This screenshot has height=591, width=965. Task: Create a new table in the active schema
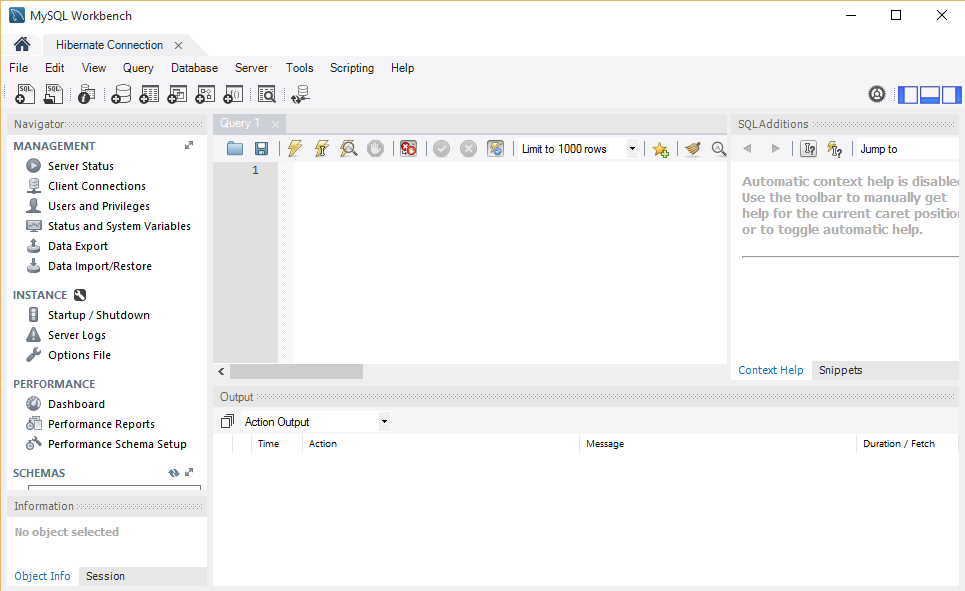[x=149, y=93]
